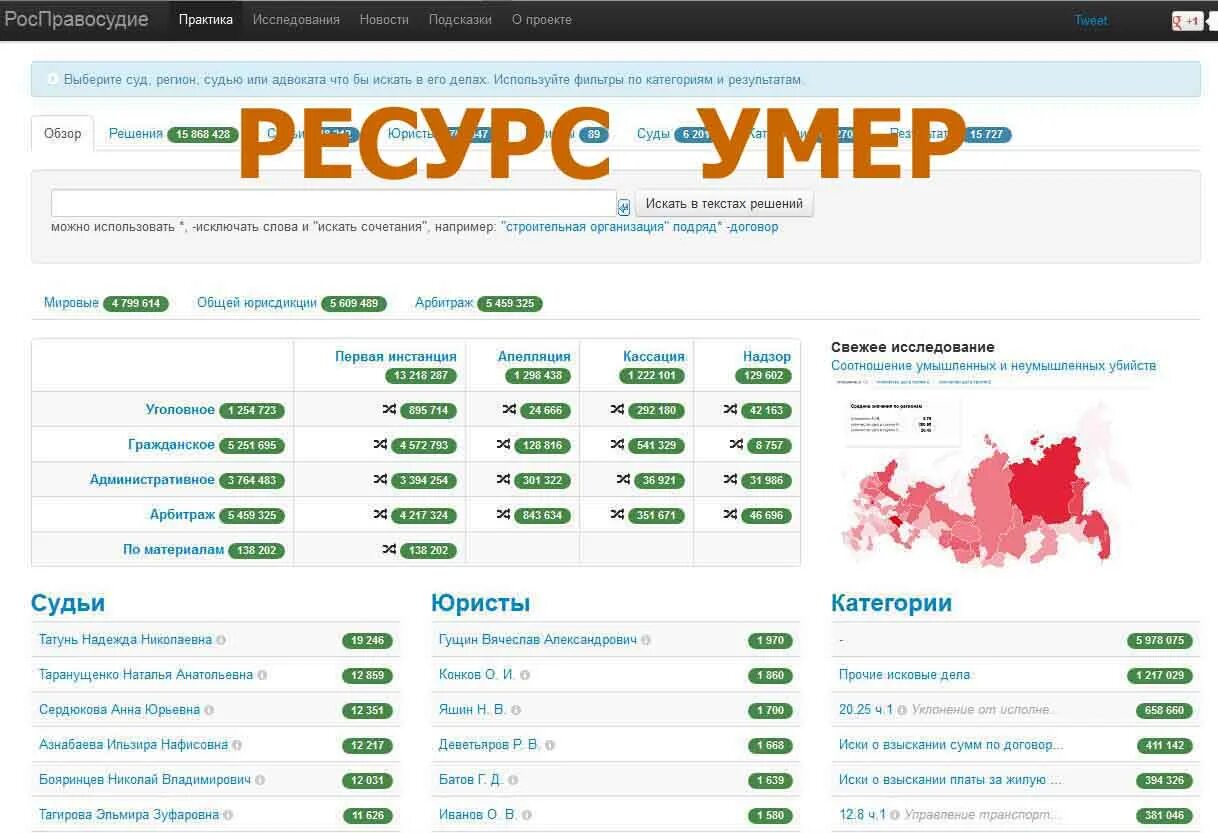This screenshot has height=833, width=1218.
Task: Click the info icon beside category 20.25 ч.1
Action: pyautogui.click(x=903, y=709)
